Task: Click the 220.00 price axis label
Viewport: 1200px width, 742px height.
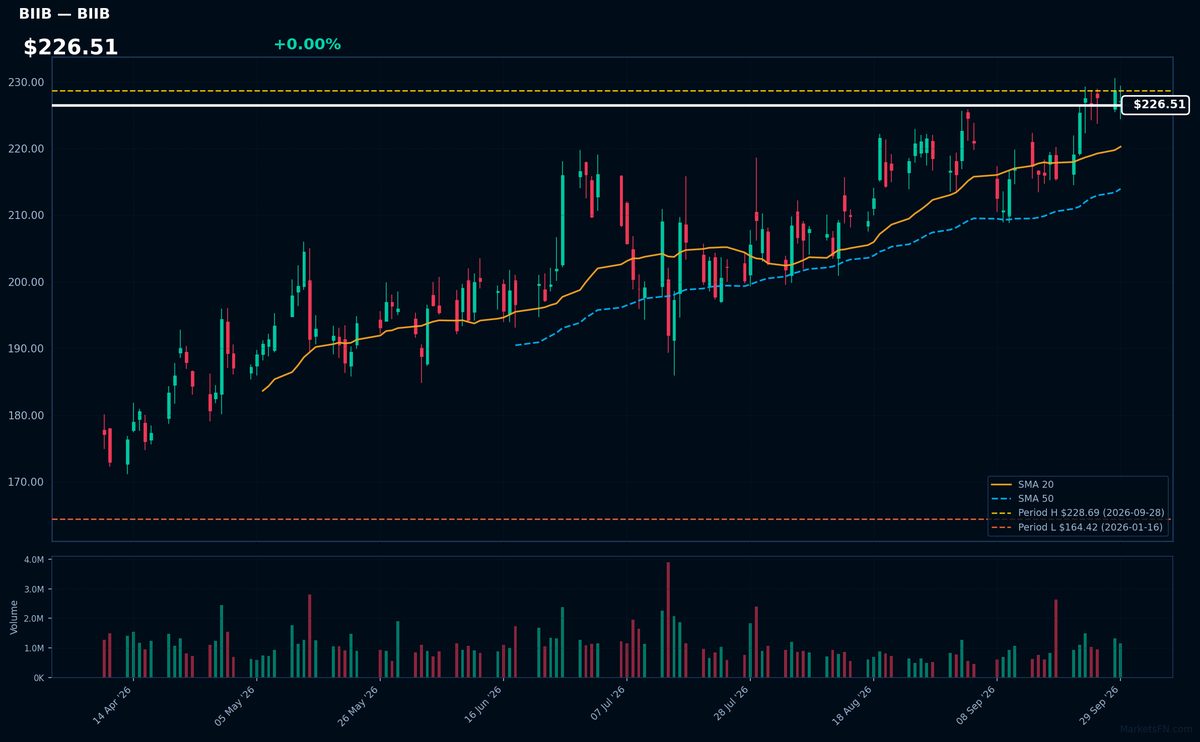Action: click(27, 149)
